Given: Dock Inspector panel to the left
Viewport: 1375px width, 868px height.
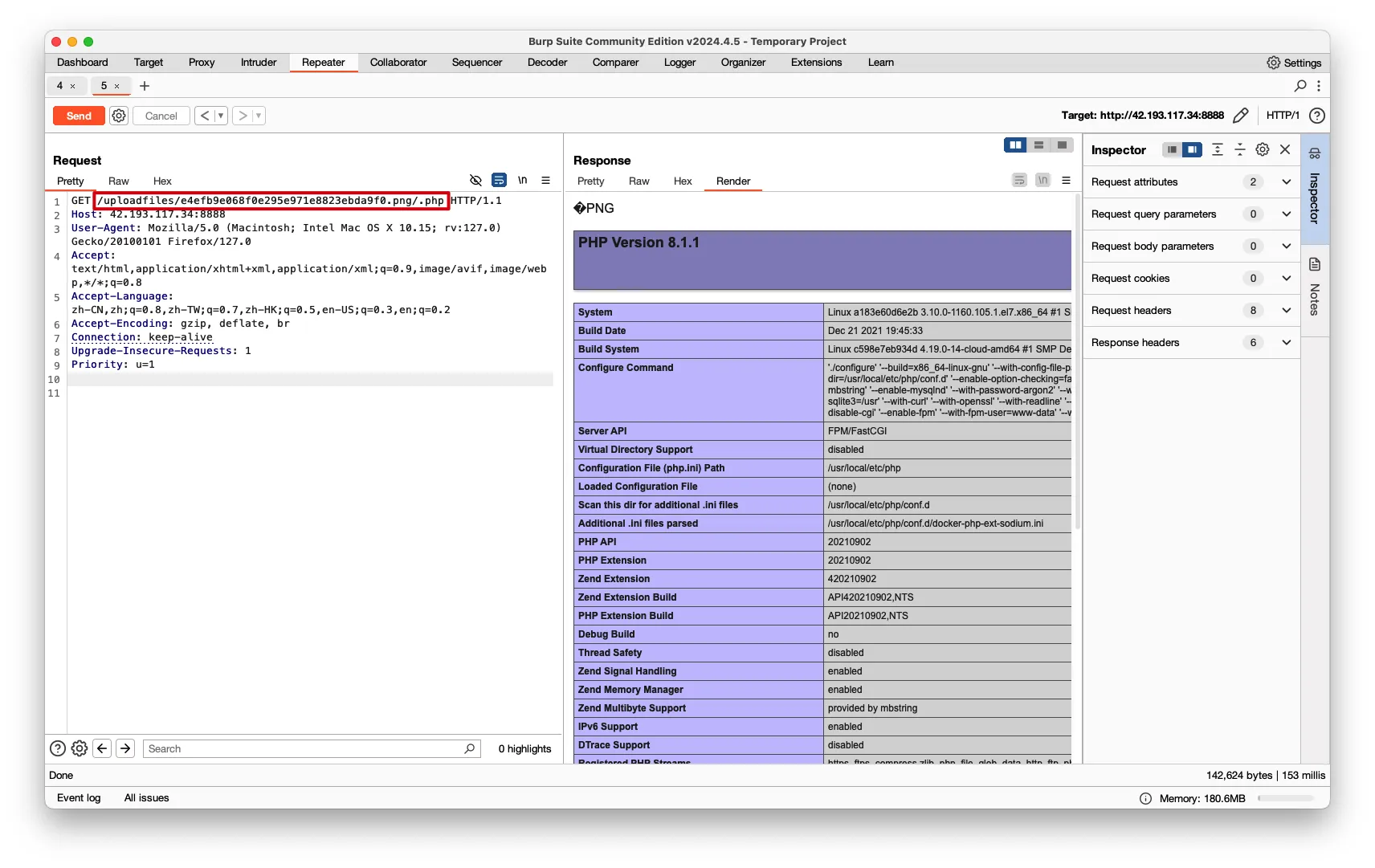Looking at the screenshot, I should pyautogui.click(x=1172, y=149).
